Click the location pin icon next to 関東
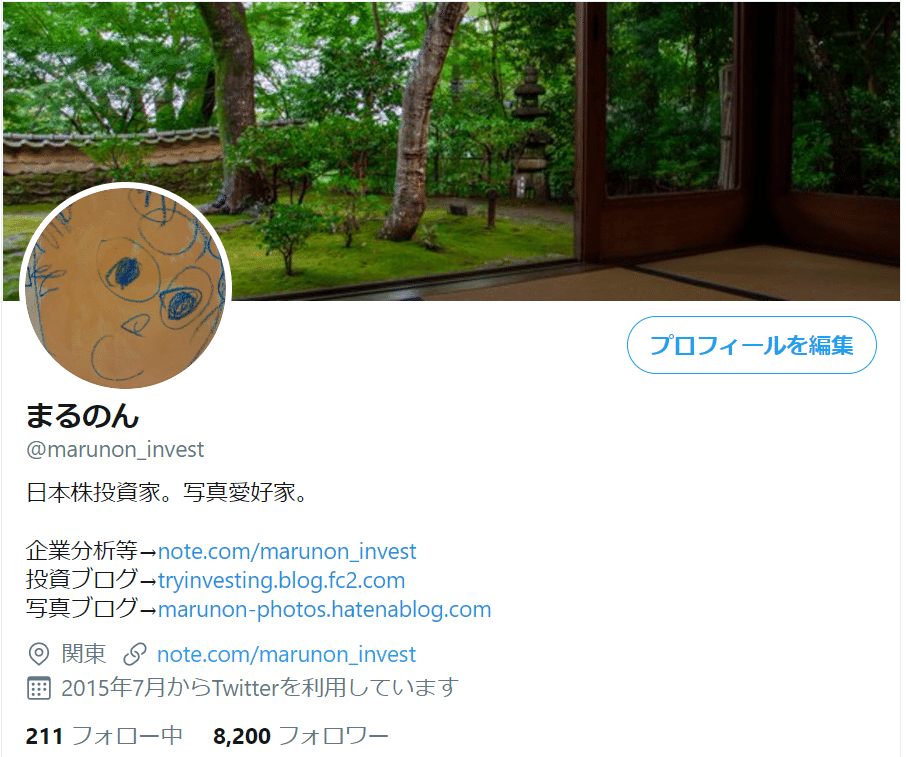 tap(39, 654)
